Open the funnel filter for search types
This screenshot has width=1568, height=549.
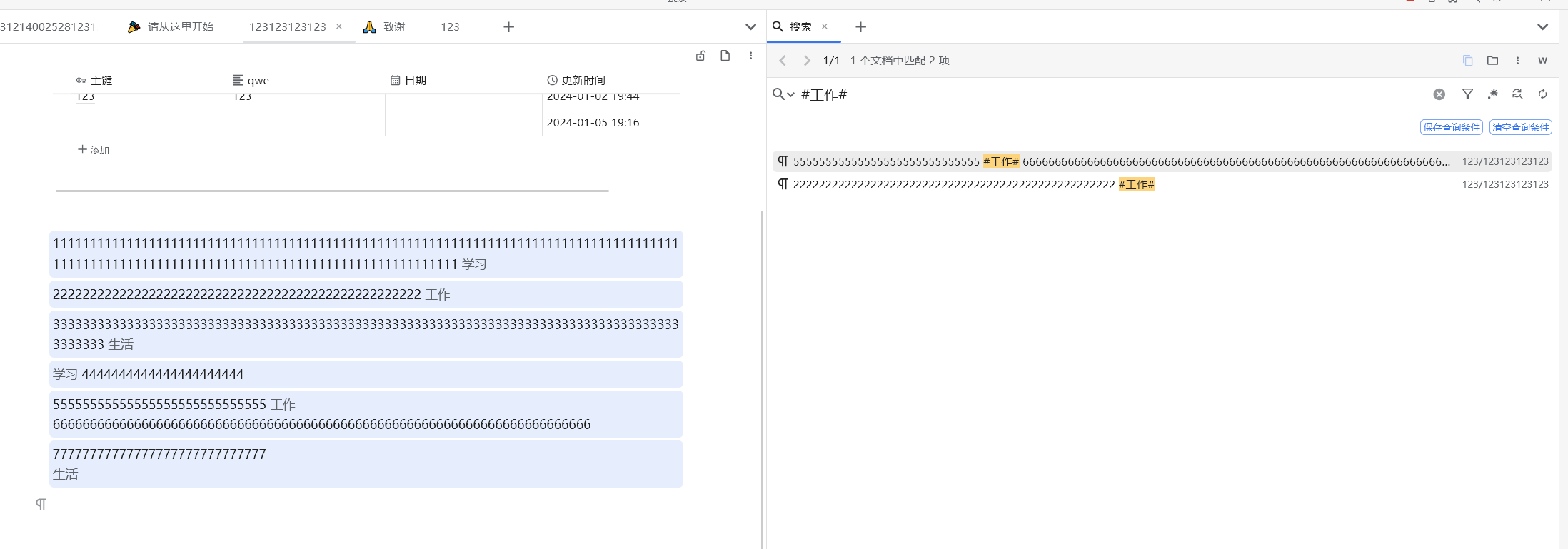click(x=1467, y=94)
